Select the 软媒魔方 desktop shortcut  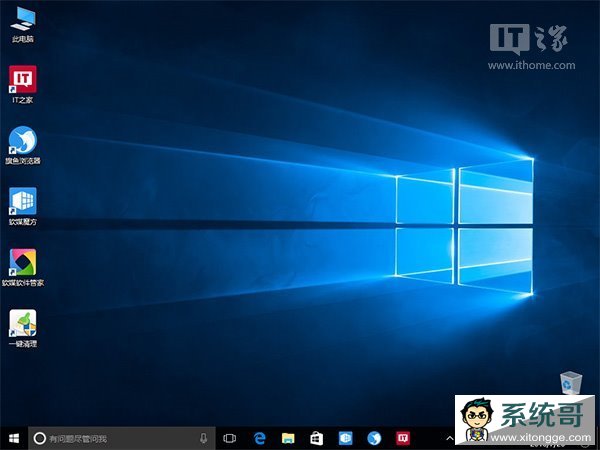click(23, 207)
